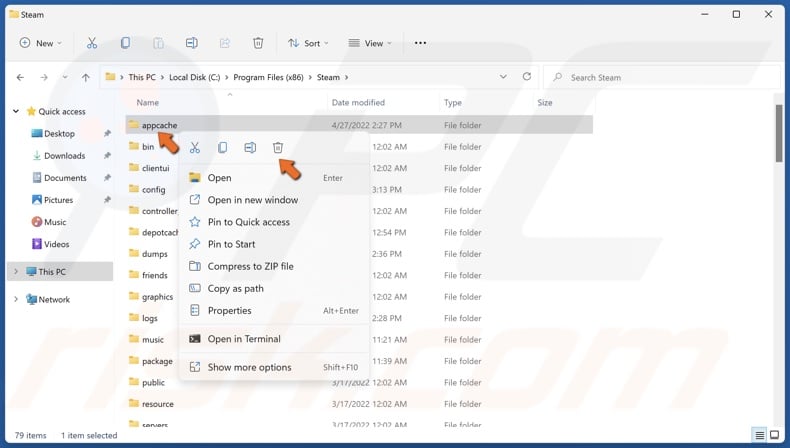Go up one folder level arrow
This screenshot has width=790, height=448.
(86, 77)
